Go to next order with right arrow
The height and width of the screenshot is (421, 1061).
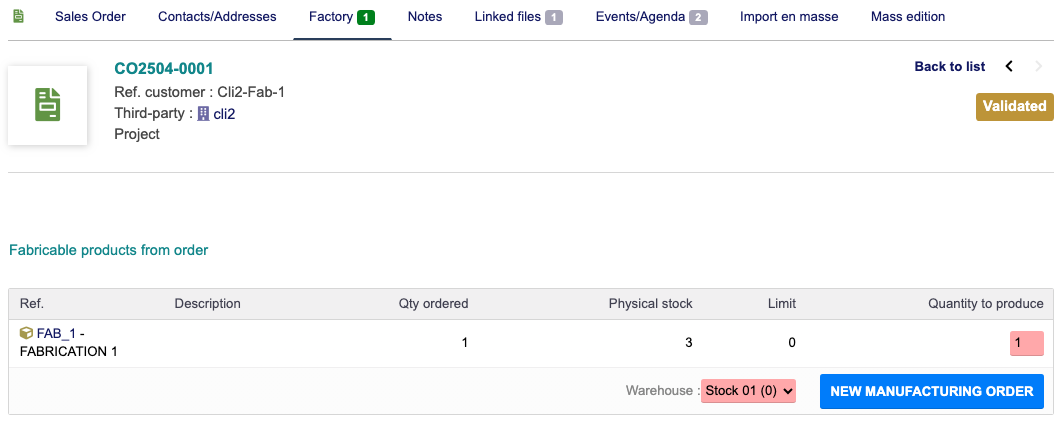(x=1037, y=66)
